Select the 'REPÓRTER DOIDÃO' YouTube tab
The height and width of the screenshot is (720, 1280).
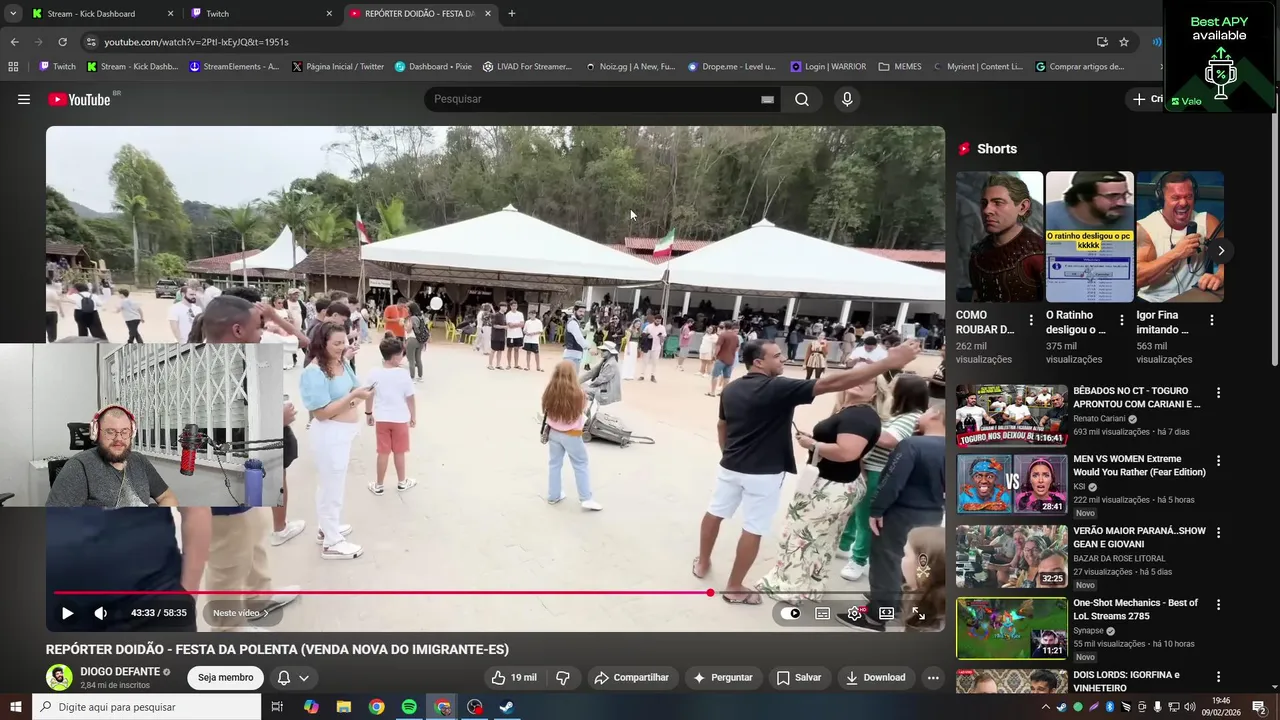[x=420, y=14]
